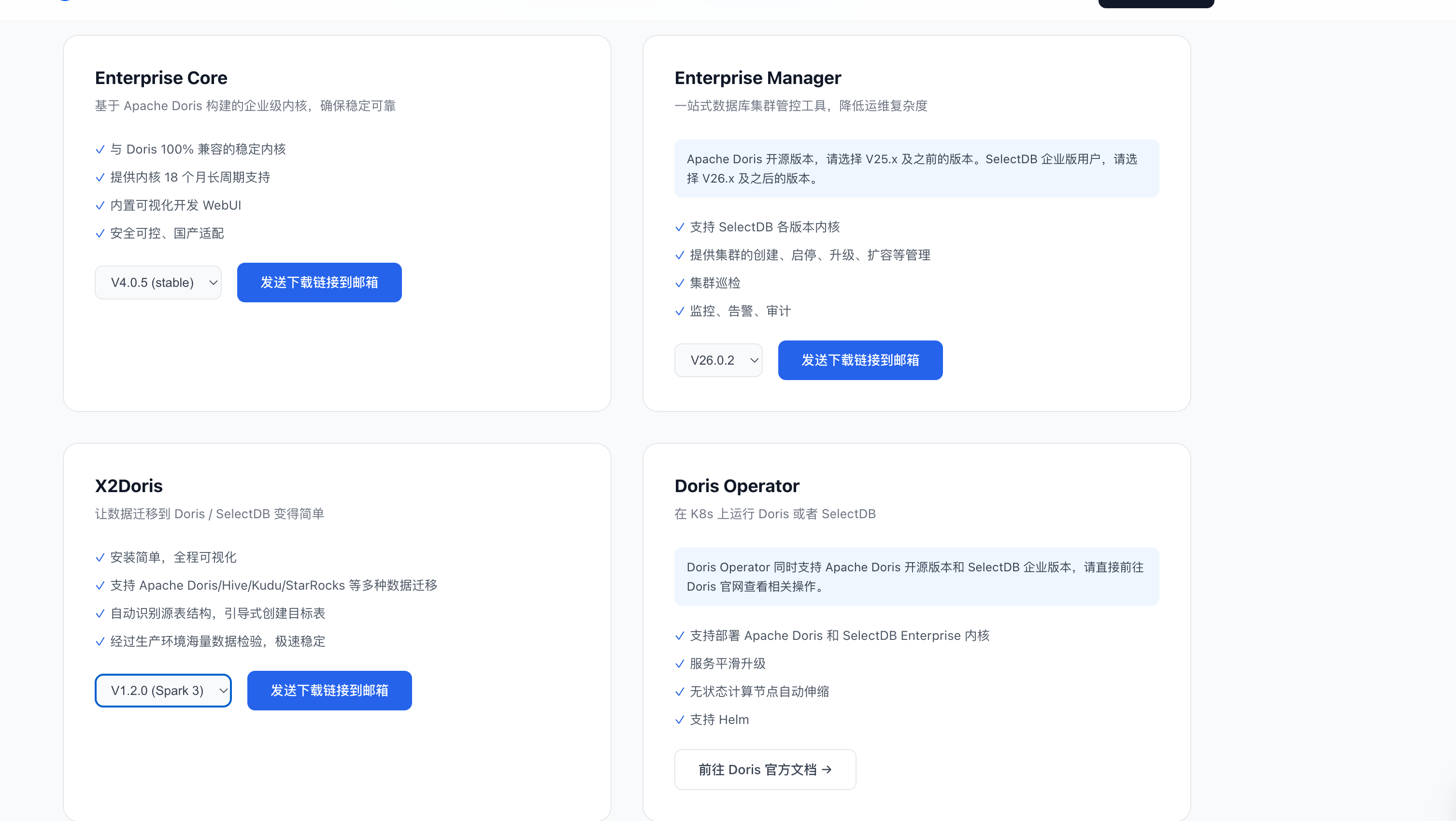Click the text '提供内核 18 个月长周期支持'
This screenshot has width=1456, height=821.
190,177
